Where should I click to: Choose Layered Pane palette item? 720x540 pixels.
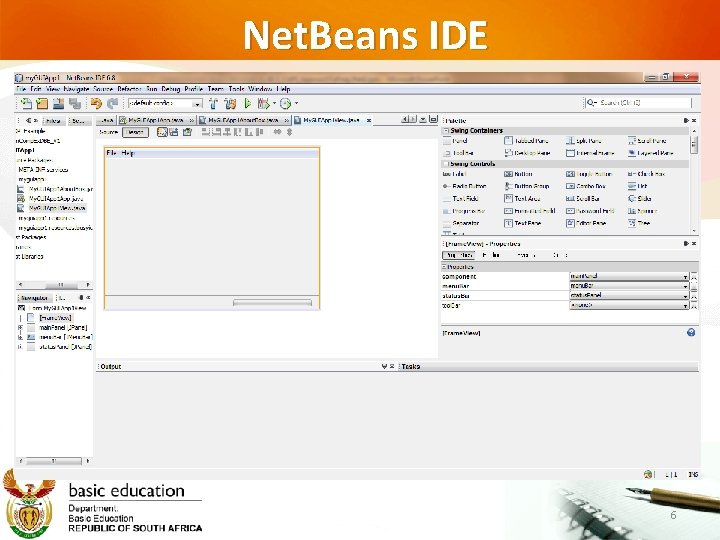(650, 152)
